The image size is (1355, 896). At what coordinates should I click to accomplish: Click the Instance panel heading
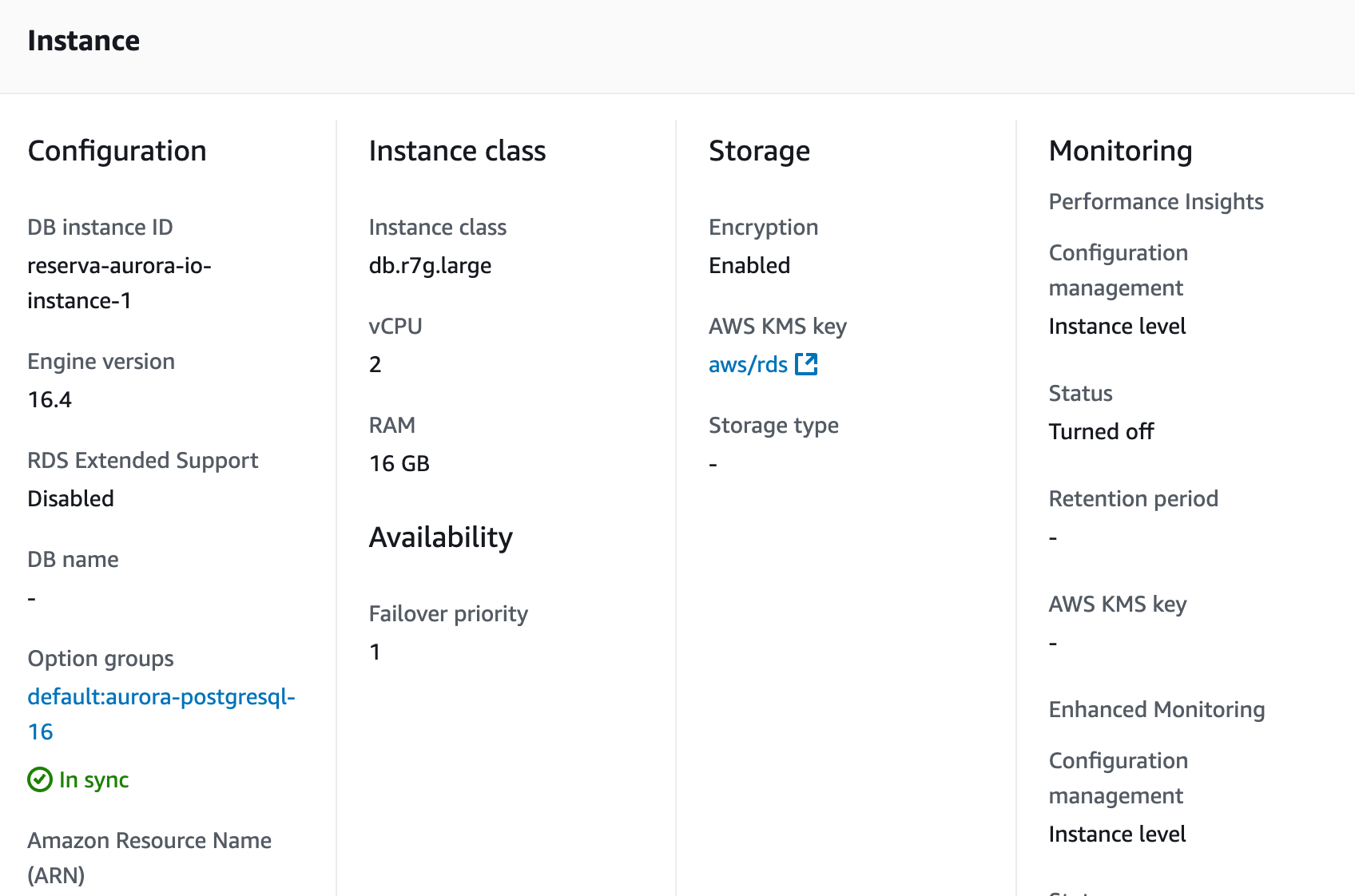pyautogui.click(x=84, y=41)
